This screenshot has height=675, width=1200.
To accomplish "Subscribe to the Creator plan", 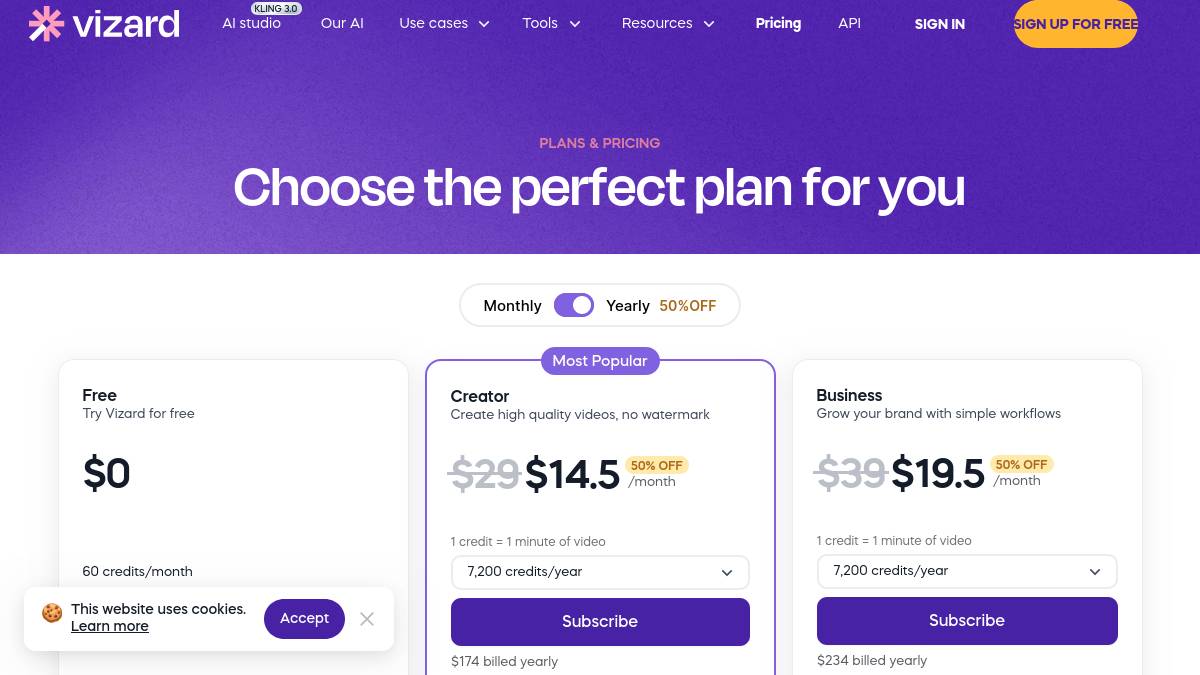I will (600, 621).
